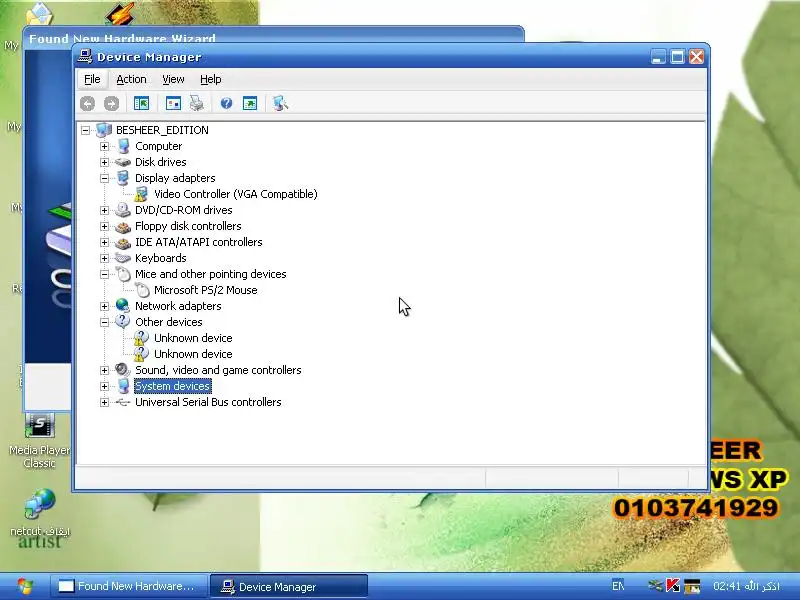The image size is (800, 600).
Task: Toggle the console tree toolbar icon
Action: pyautogui.click(x=141, y=104)
